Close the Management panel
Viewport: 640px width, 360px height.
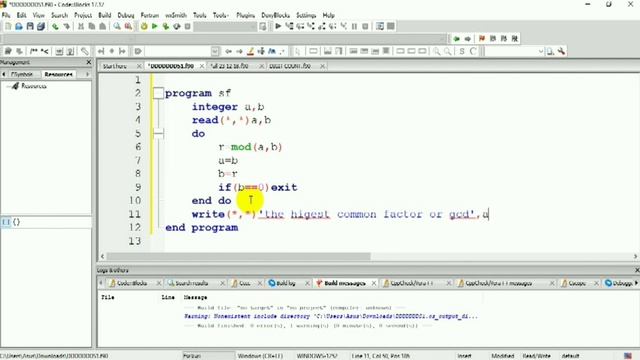(x=89, y=62)
